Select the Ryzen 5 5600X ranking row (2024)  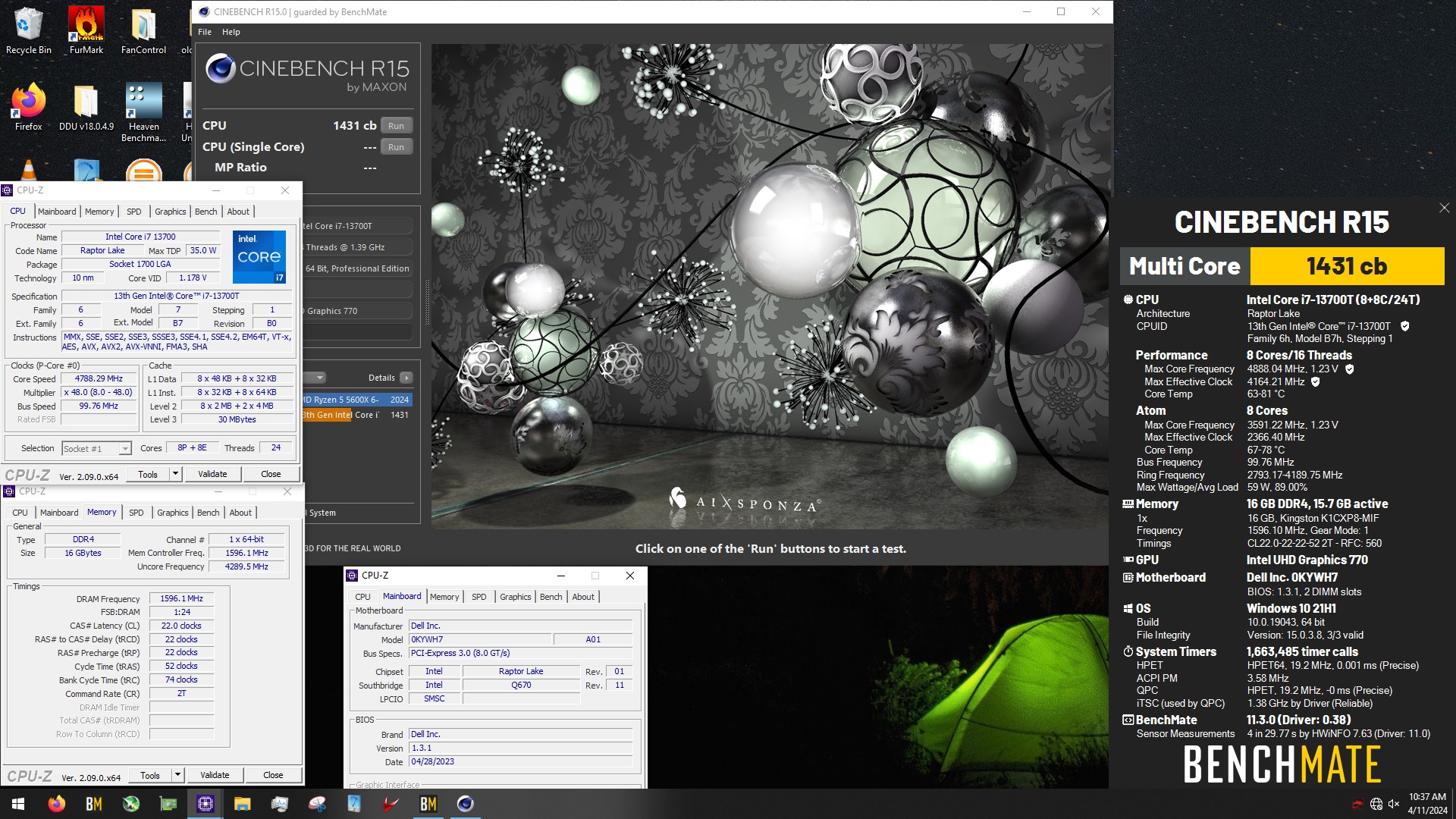click(356, 400)
